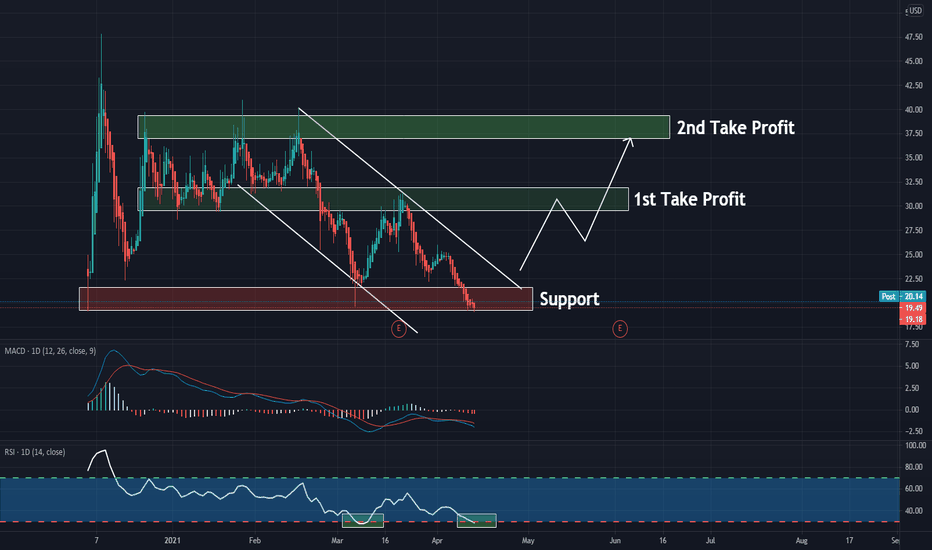The width and height of the screenshot is (932, 550).
Task: Click the 7.50 value on the MACD scale
Action: (x=912, y=344)
